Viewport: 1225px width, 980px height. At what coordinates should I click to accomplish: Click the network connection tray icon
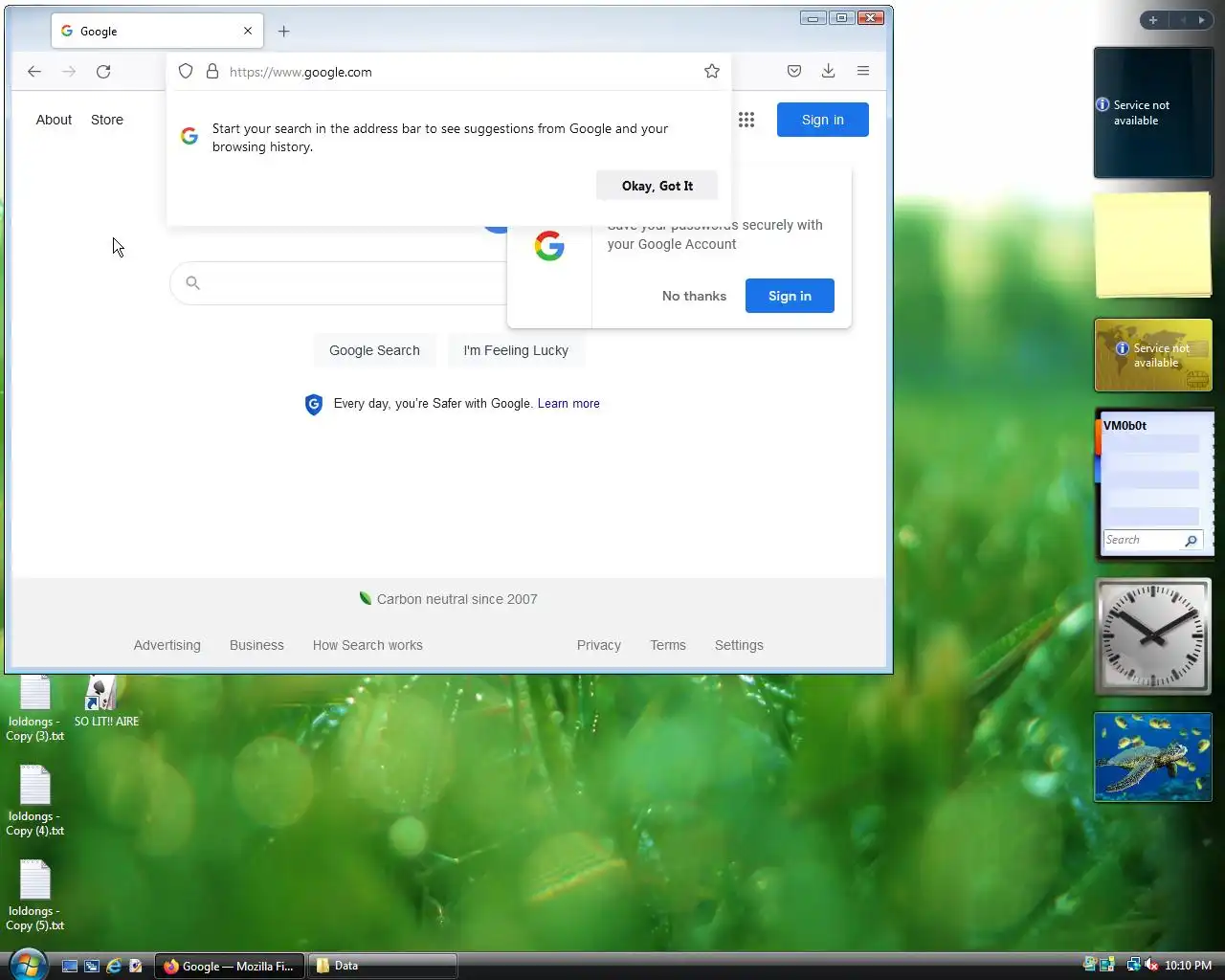(x=1133, y=965)
